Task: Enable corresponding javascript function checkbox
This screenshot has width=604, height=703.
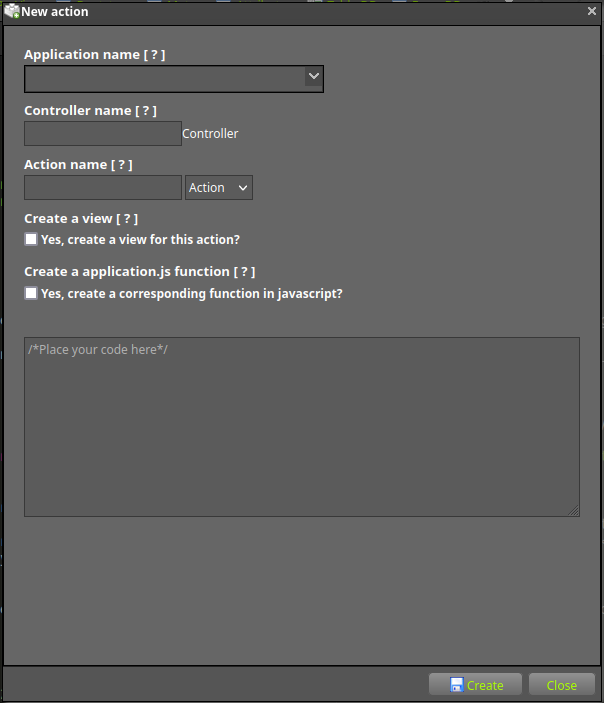Action: (31, 293)
